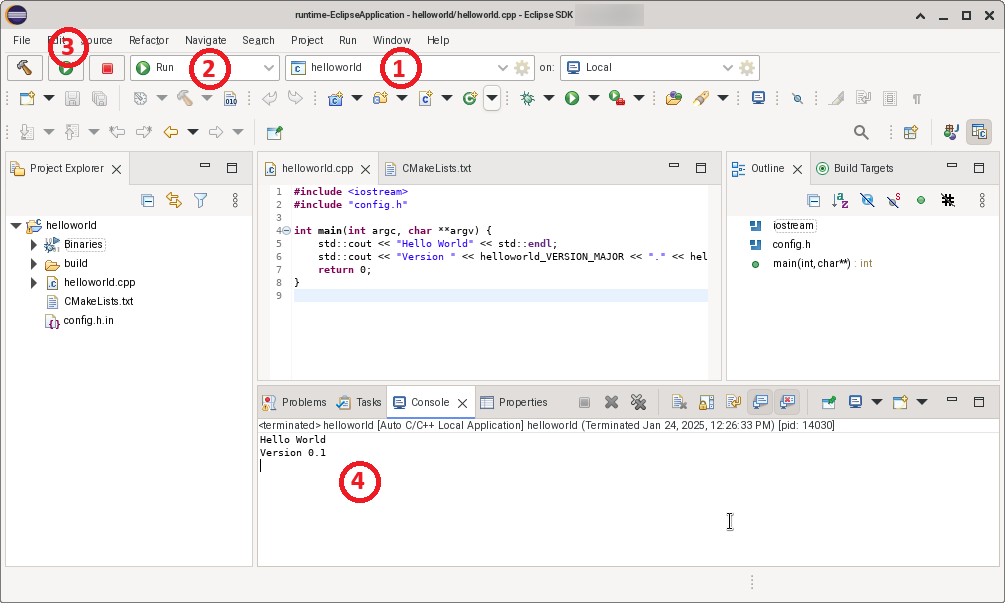Toggle Hide Inactive Elements hash icon
Viewport: 1005px width, 603px height.
[x=948, y=201]
